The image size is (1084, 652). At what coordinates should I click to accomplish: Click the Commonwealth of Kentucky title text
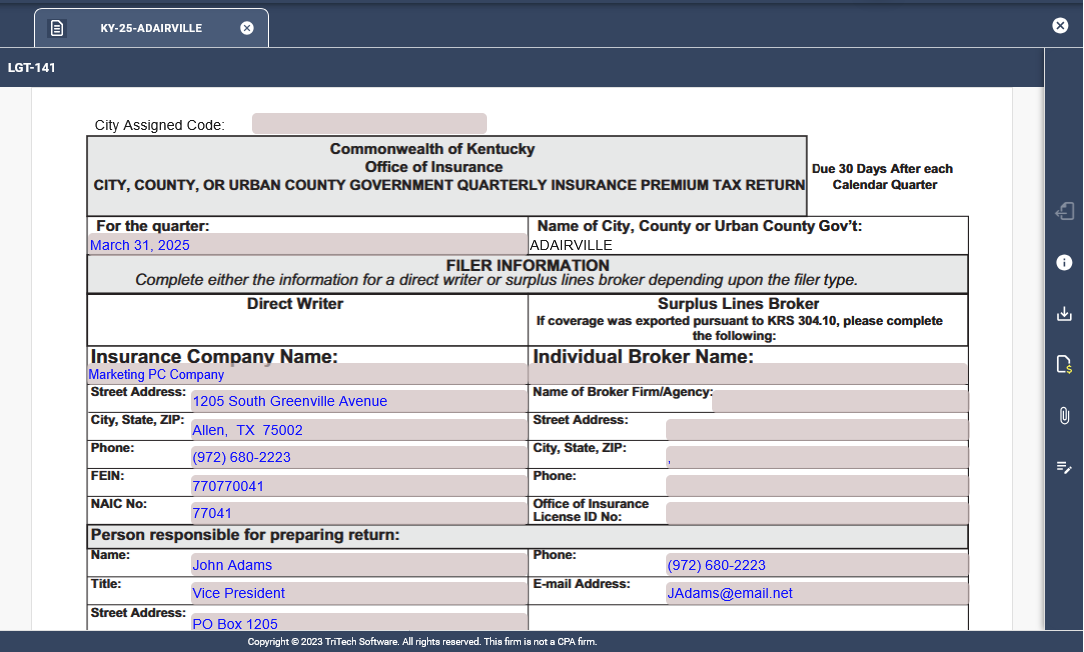pos(432,149)
